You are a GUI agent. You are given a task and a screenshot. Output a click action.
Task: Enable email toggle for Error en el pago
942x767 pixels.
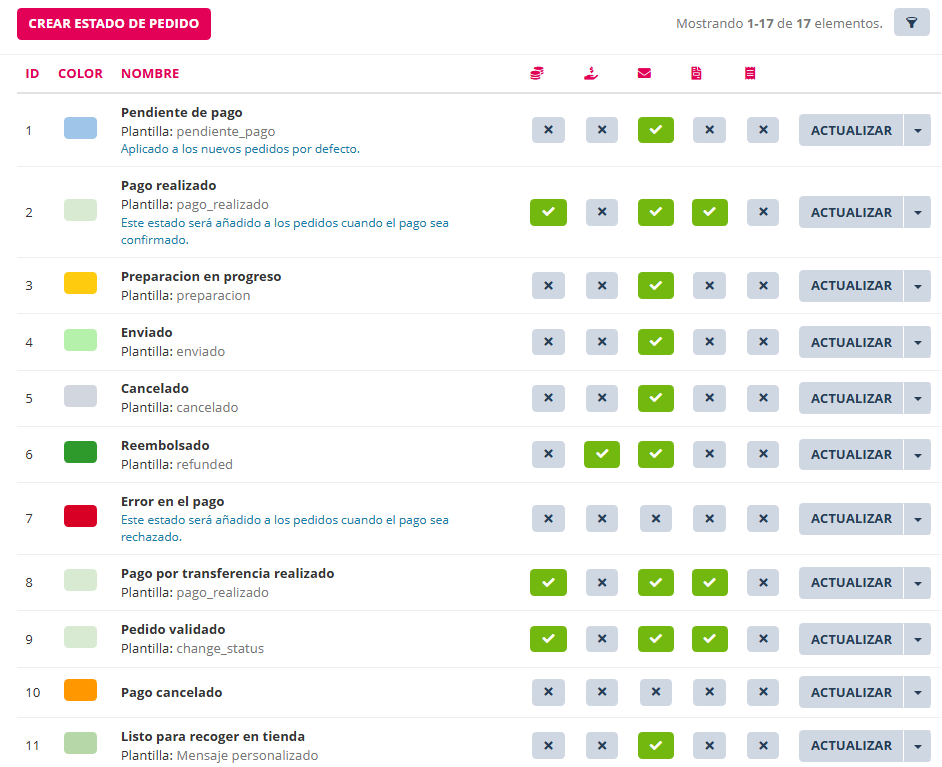click(x=655, y=518)
